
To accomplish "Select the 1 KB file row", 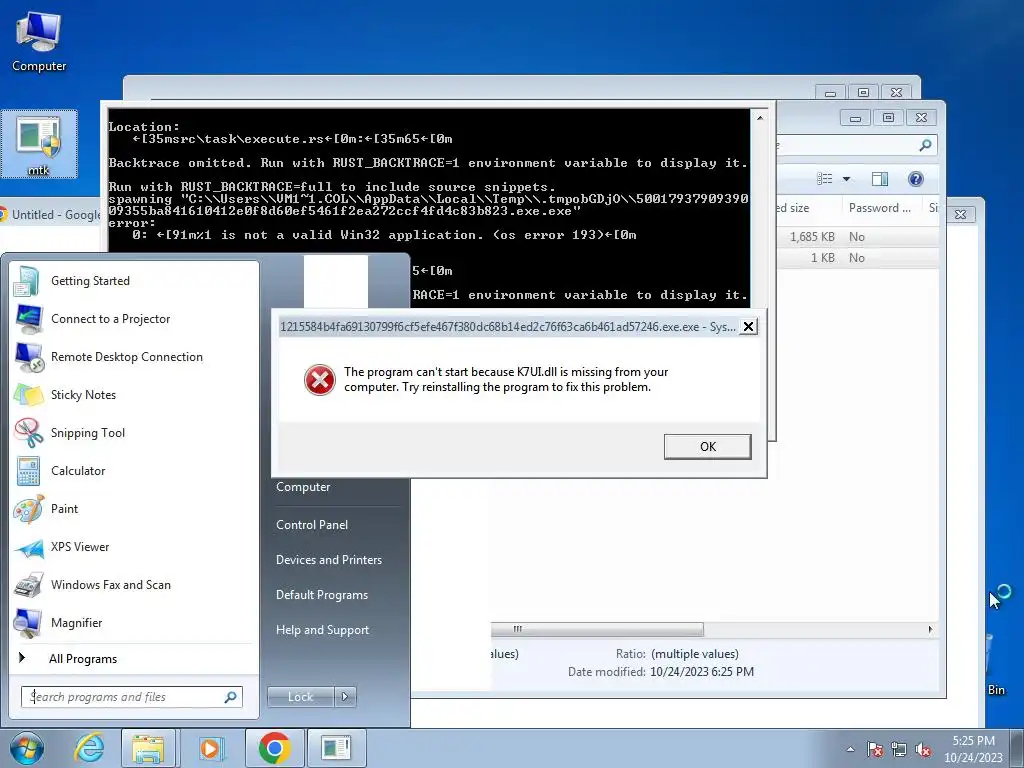I will tap(858, 258).
